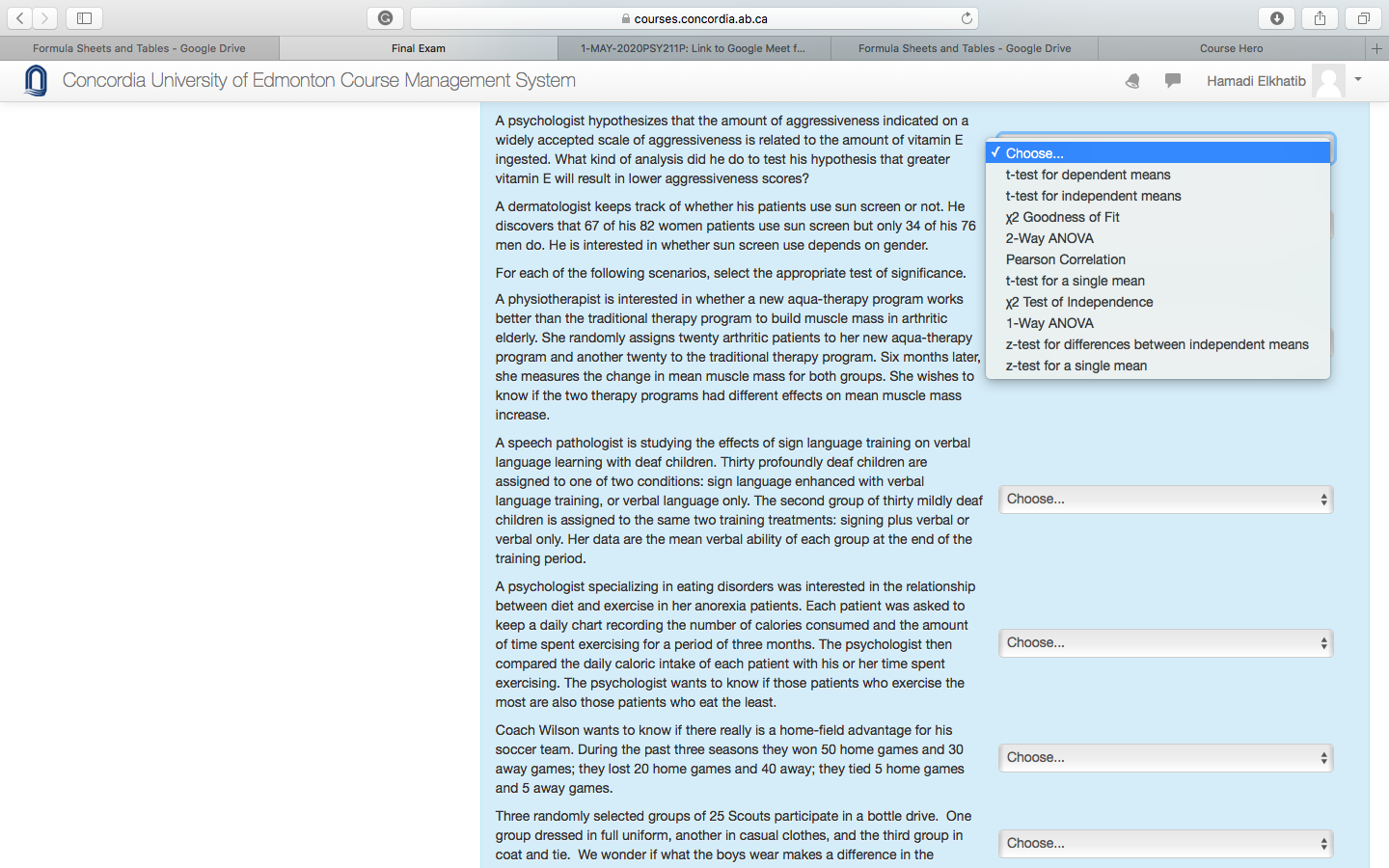Click the back navigation button
The image size is (1389, 868).
(x=21, y=17)
